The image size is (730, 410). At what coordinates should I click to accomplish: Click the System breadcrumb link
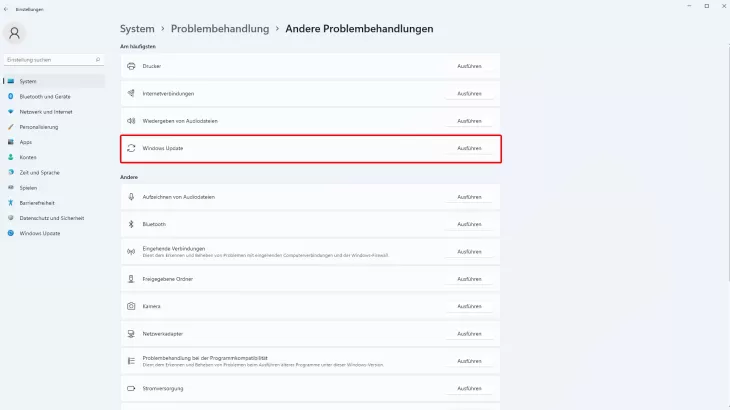(137, 29)
